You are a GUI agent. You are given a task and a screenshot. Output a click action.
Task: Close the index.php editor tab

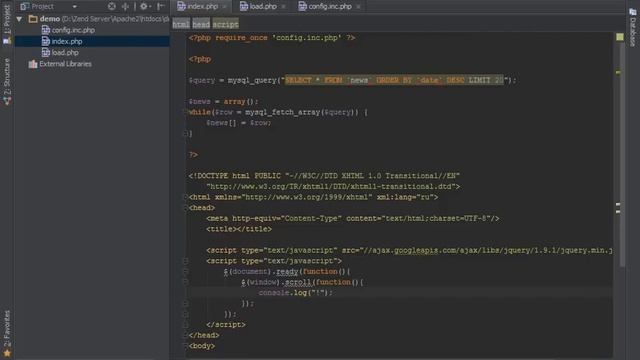pos(224,7)
